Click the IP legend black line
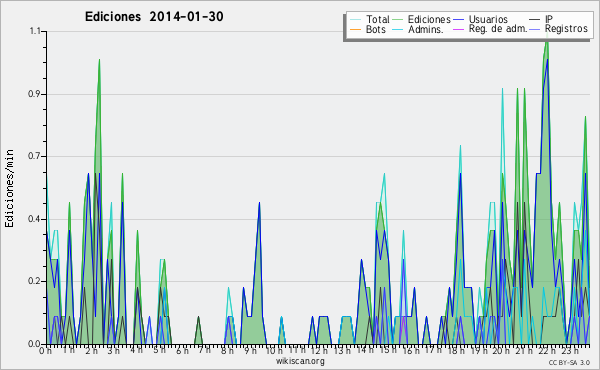Image resolution: width=600 pixels, height=370 pixels. click(x=535, y=20)
